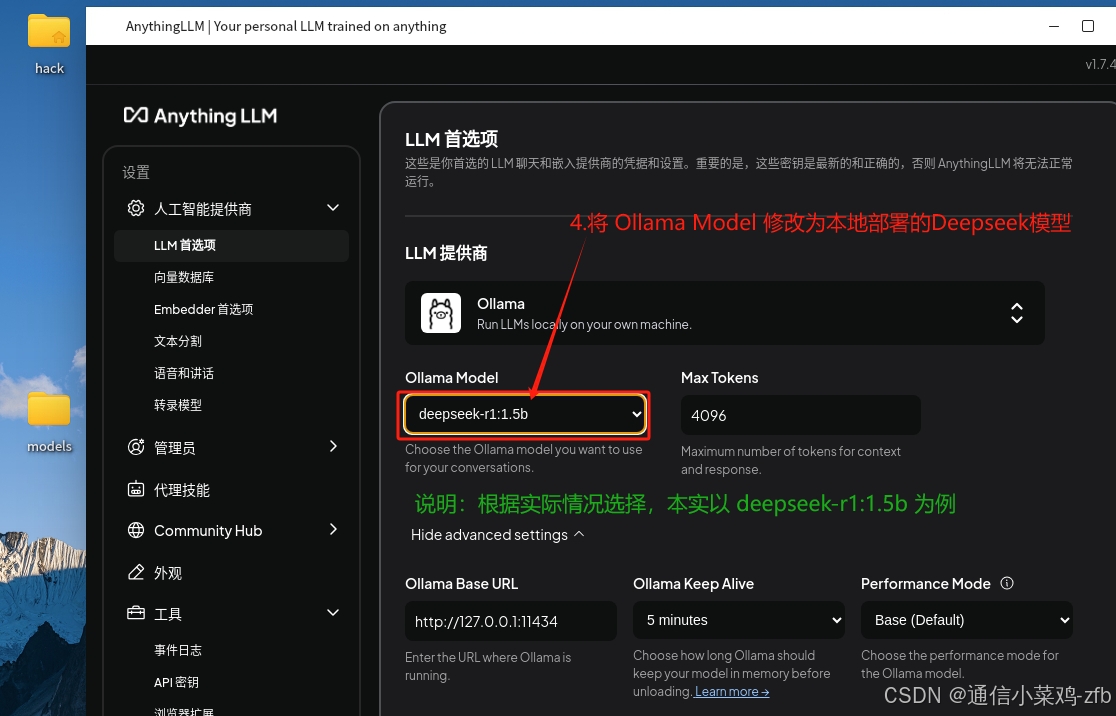This screenshot has height=716, width=1116.
Task: Click the Ollama Base URL field
Action: [x=510, y=621]
